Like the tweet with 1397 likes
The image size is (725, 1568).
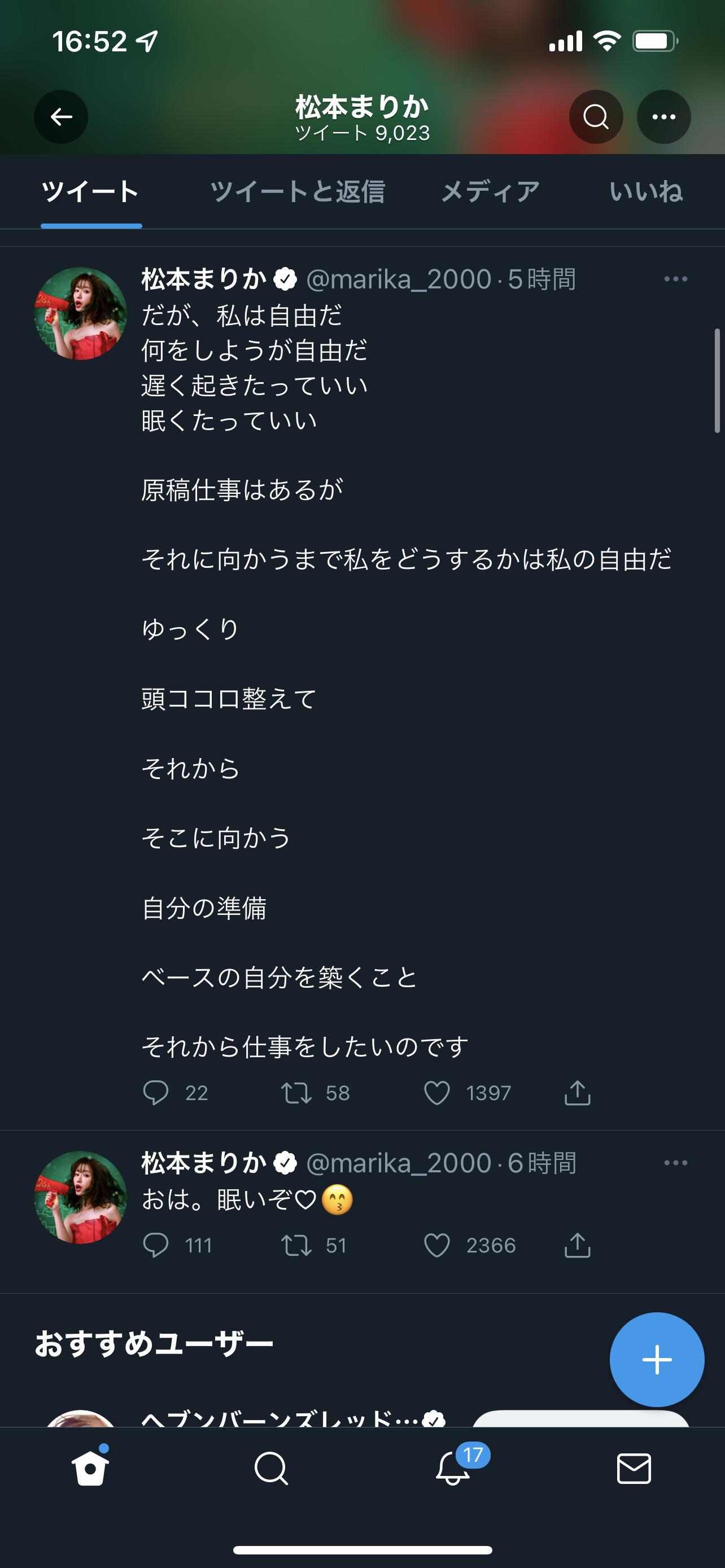pyautogui.click(x=437, y=1093)
